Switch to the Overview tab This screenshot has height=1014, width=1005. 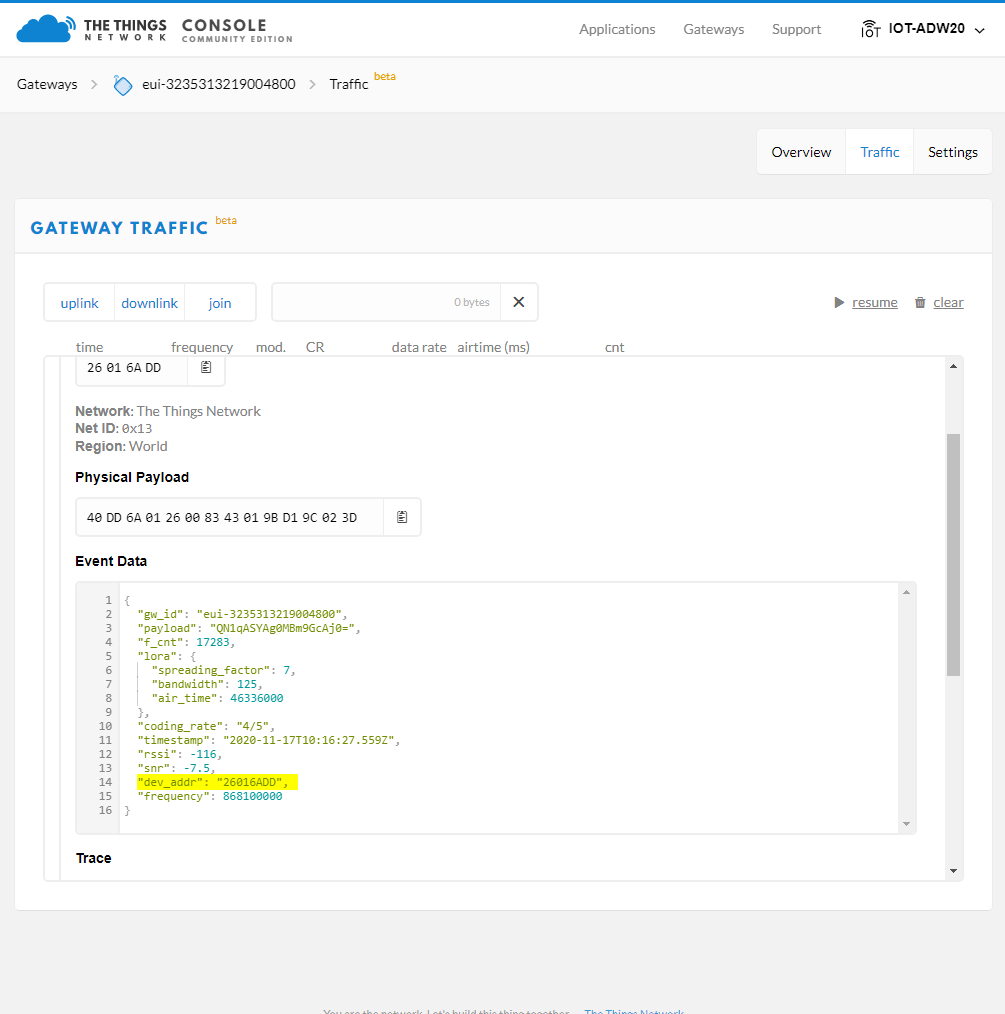(x=801, y=152)
